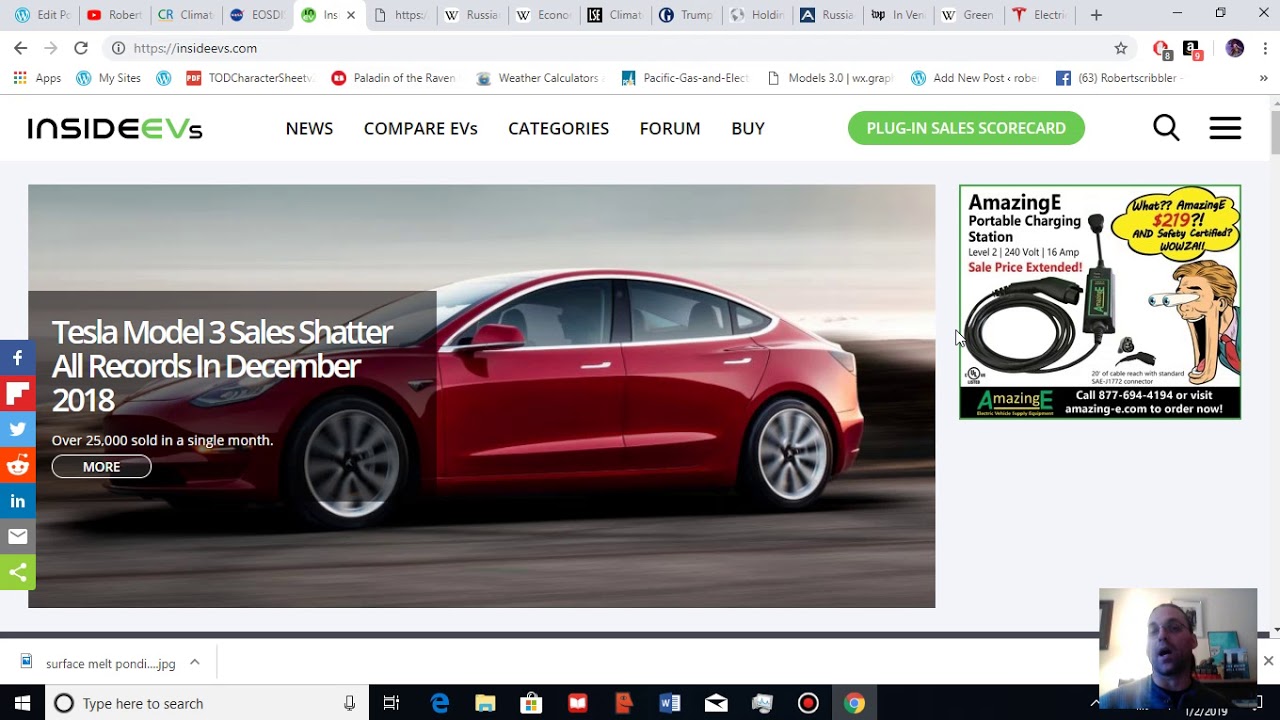The height and width of the screenshot is (720, 1280).
Task: Open a new browser tab
Action: click(1096, 15)
